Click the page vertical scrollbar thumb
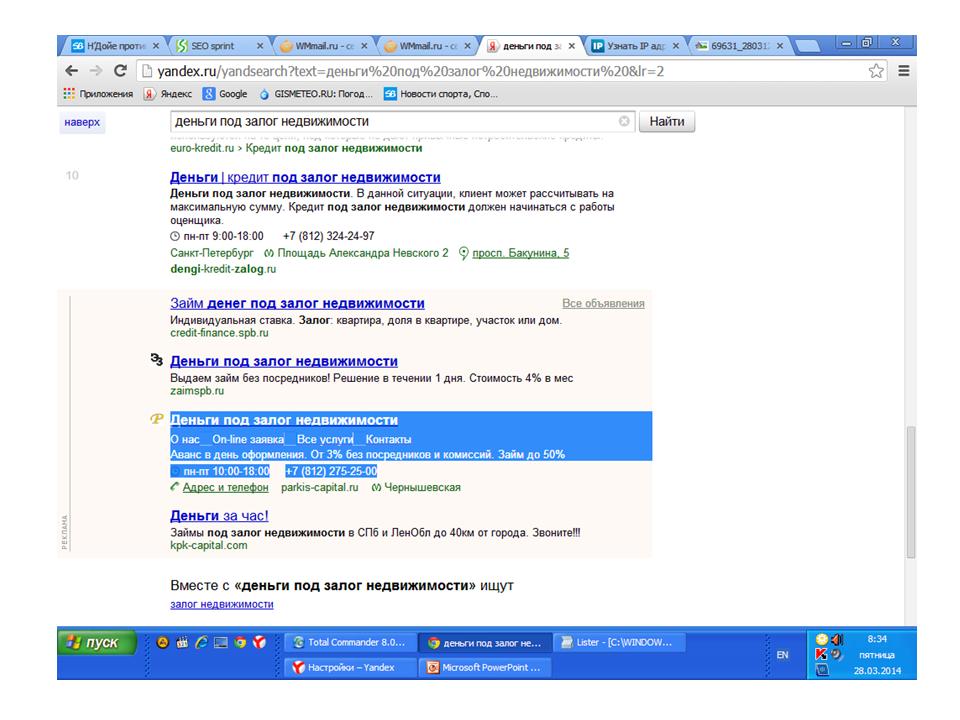The width and height of the screenshot is (960, 720). click(x=910, y=492)
